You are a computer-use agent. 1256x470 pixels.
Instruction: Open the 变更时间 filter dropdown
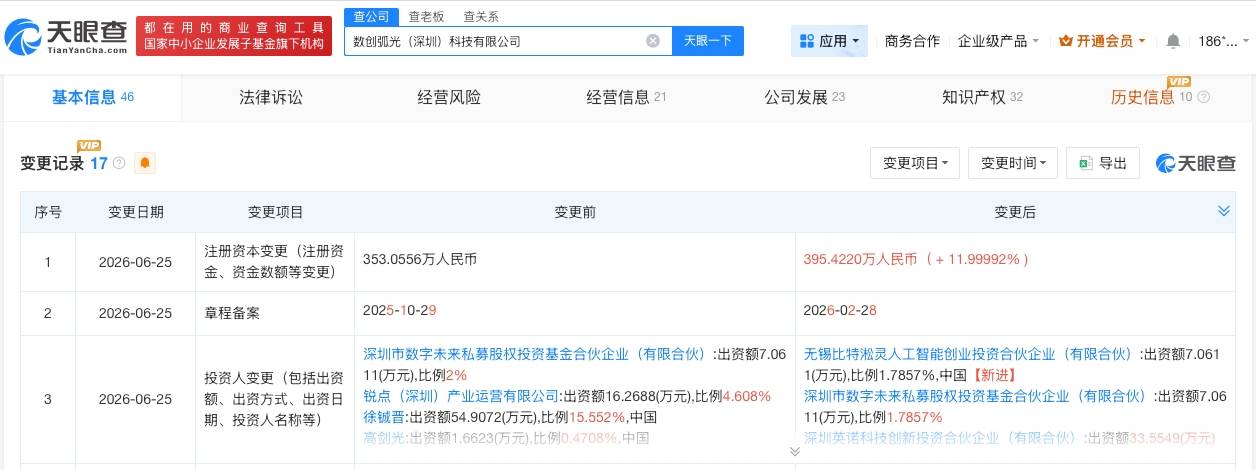pyautogui.click(x=1013, y=163)
